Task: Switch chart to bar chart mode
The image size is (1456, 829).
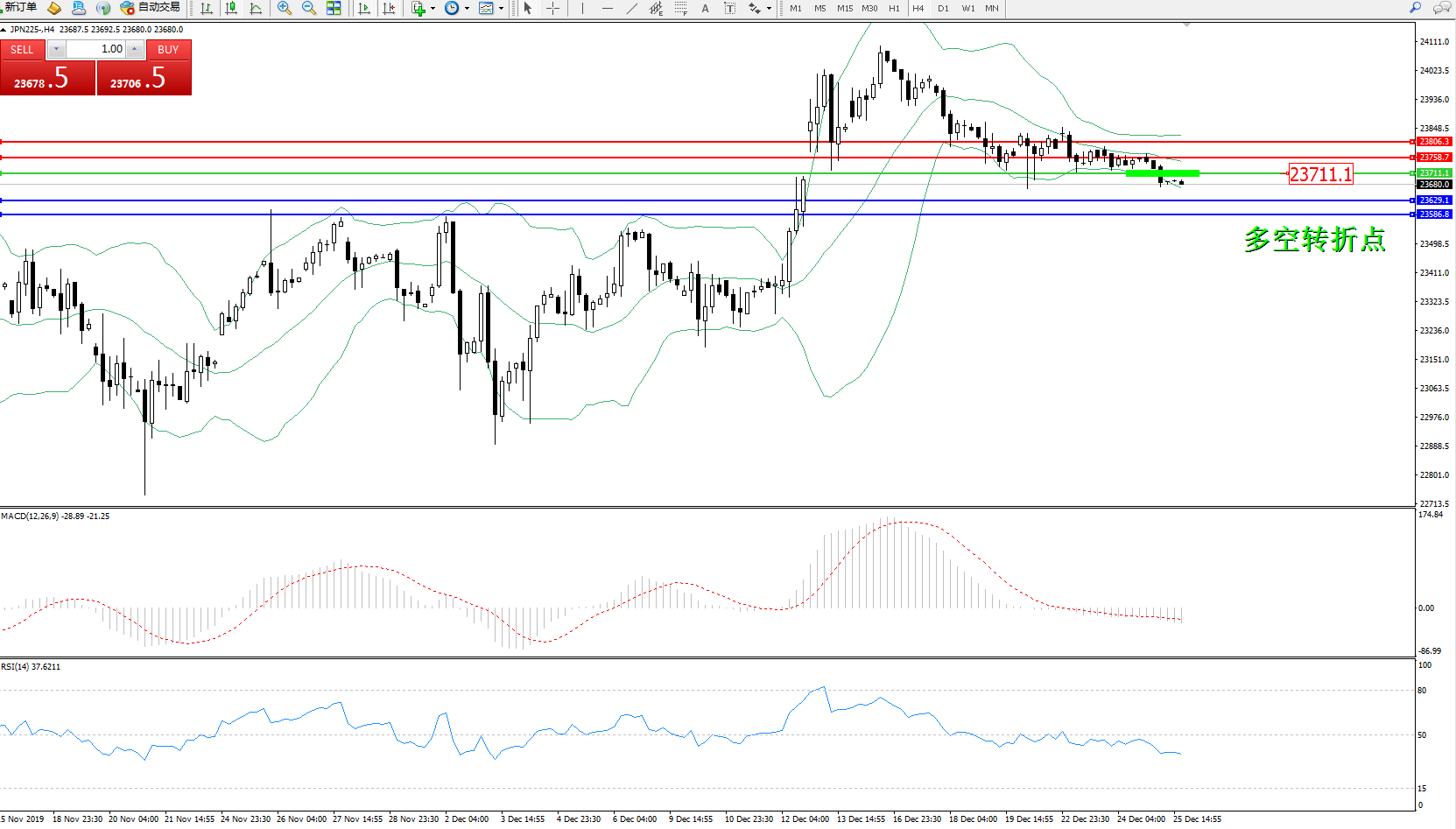Action: point(207,8)
